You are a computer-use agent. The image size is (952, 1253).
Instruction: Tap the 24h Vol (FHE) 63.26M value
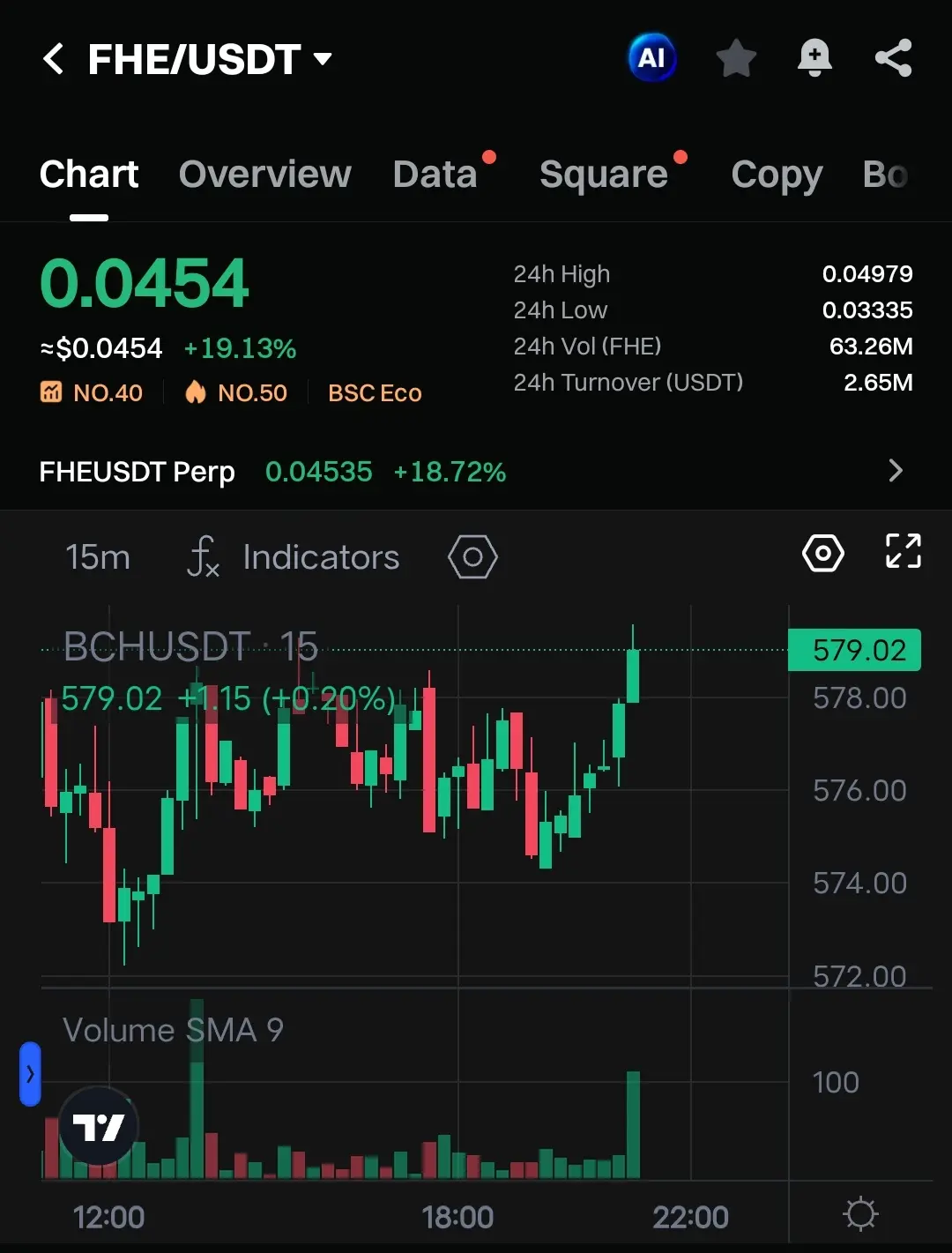871,347
